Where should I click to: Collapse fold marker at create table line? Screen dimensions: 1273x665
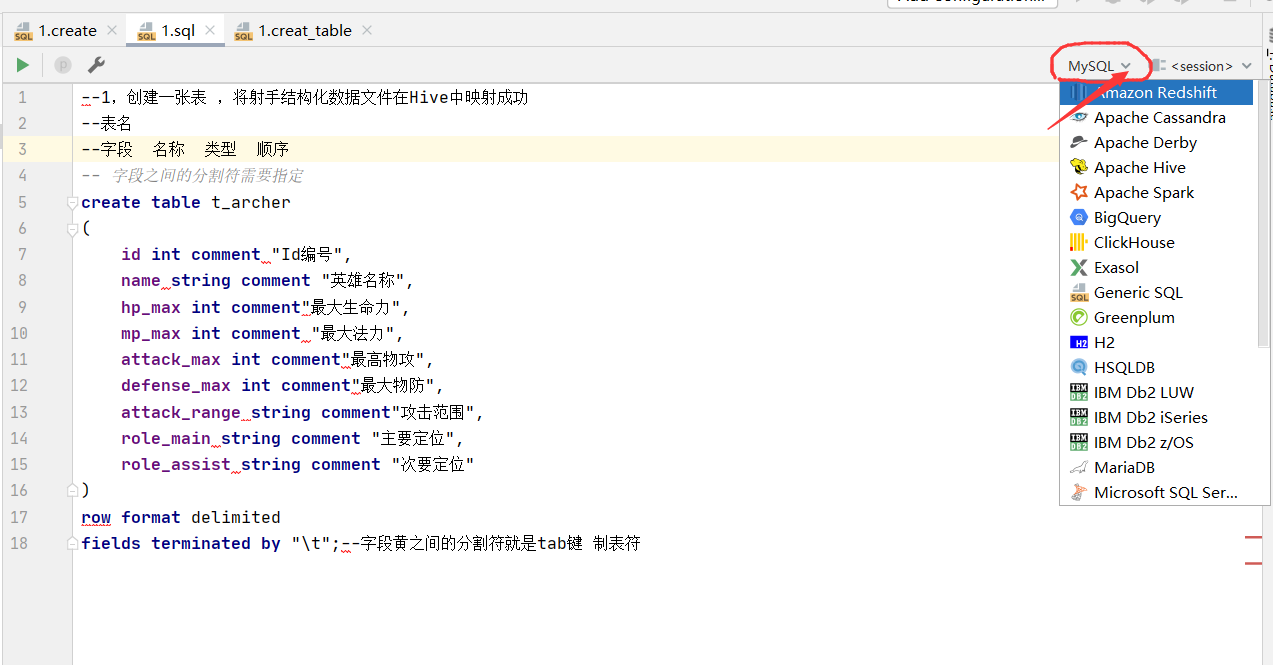(x=72, y=203)
